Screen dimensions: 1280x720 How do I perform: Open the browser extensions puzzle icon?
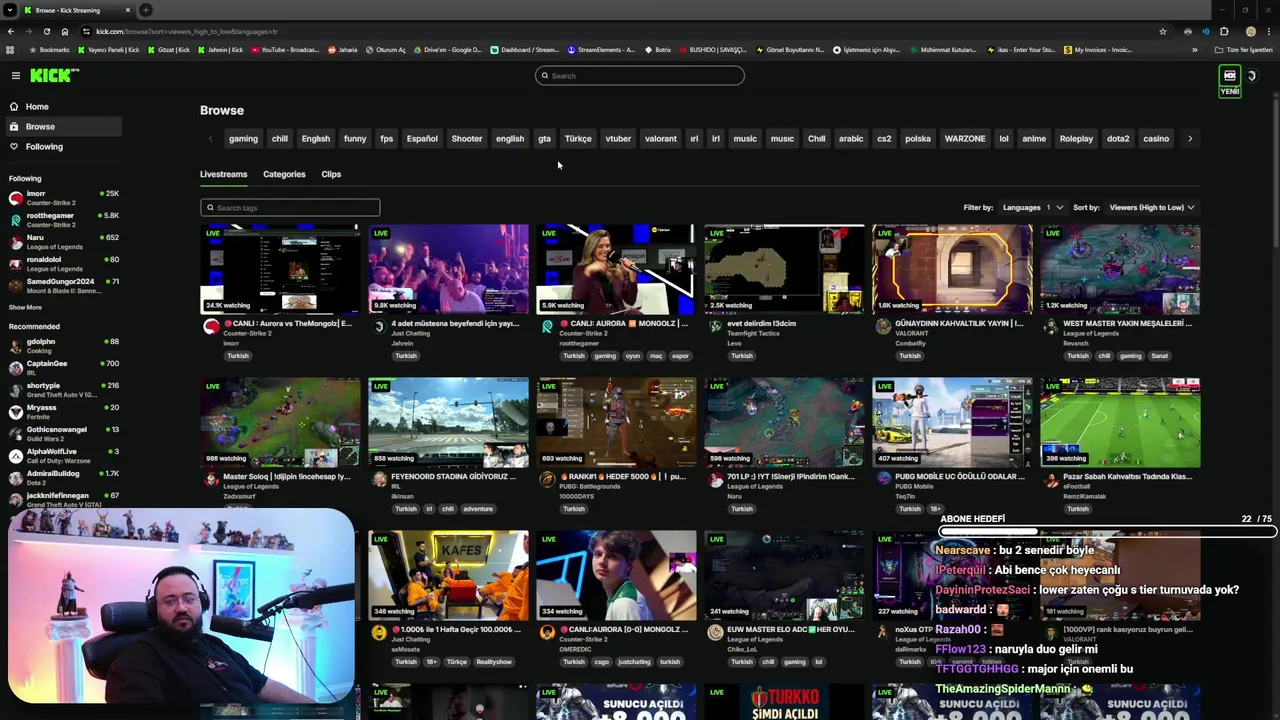(1223, 31)
